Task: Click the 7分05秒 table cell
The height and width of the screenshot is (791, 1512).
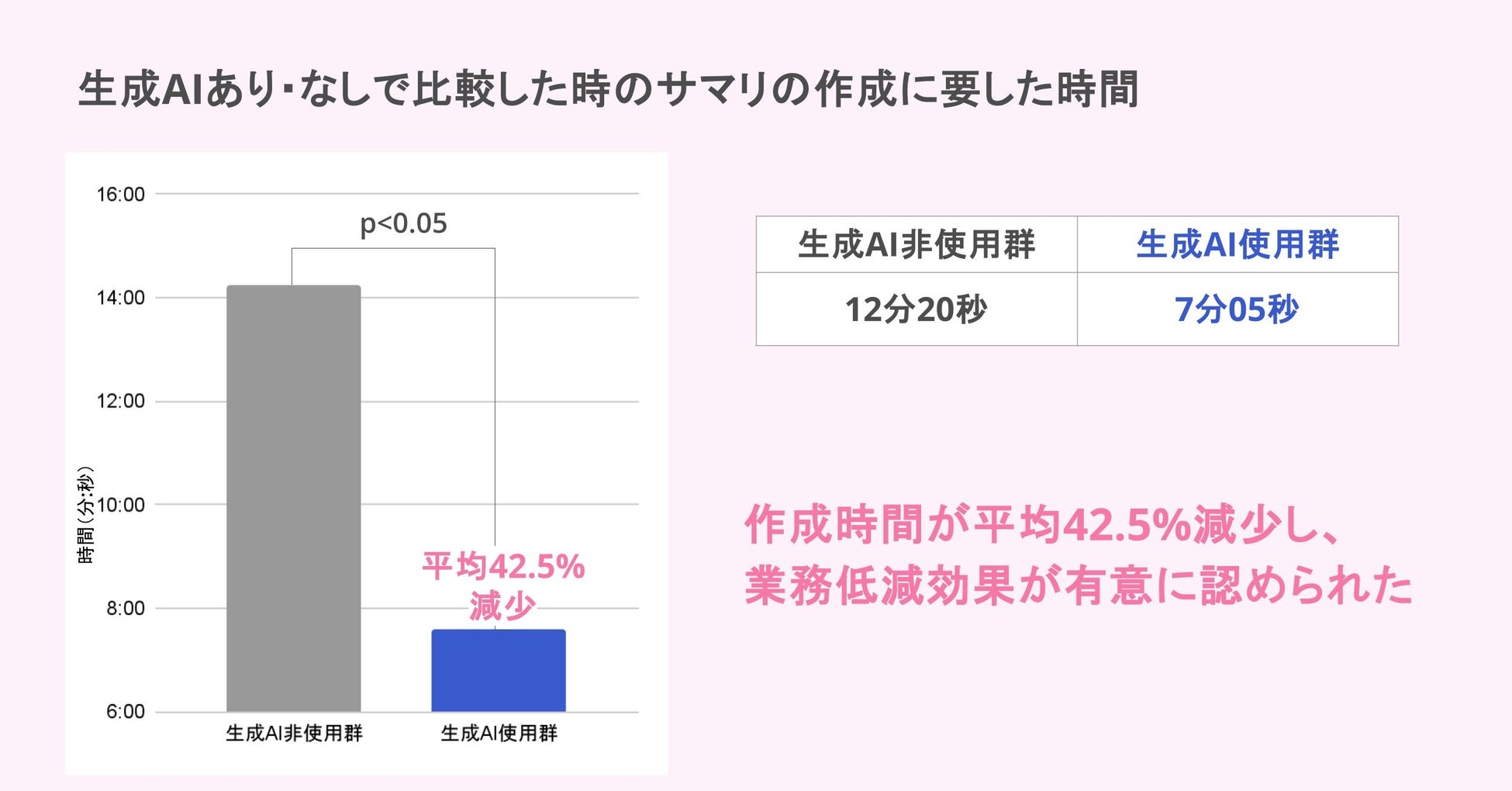Action: click(x=1237, y=309)
